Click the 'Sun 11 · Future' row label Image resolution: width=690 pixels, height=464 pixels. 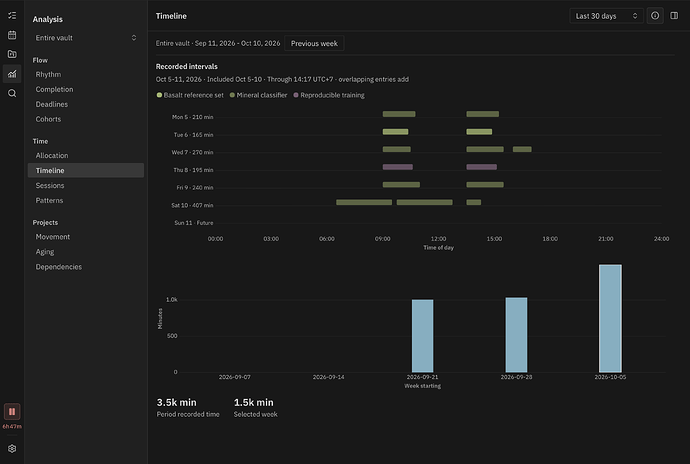click(x=194, y=223)
